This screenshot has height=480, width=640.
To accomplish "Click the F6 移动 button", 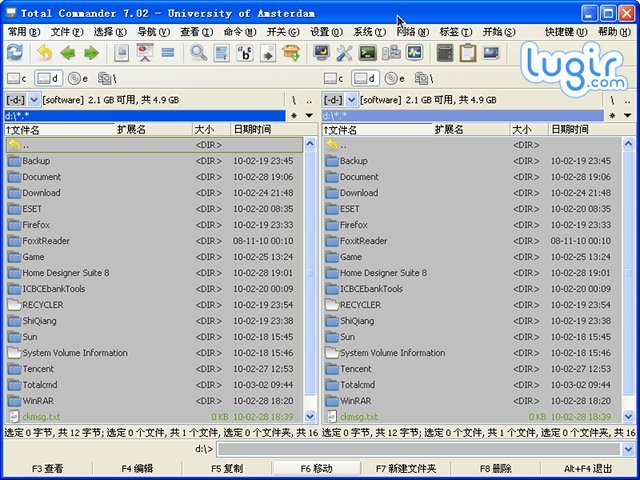I will coord(317,469).
